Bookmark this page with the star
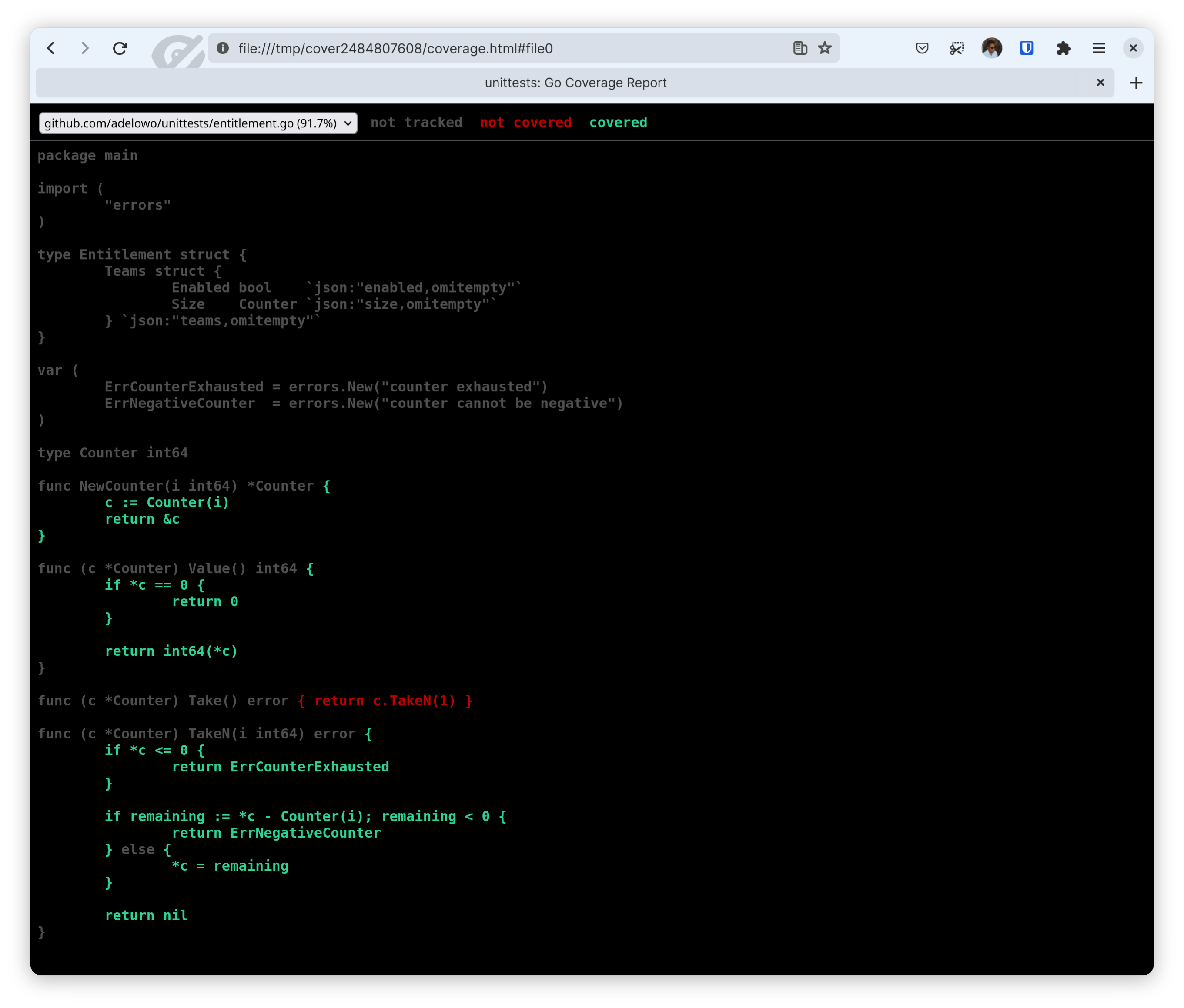The image size is (1184, 1008). coord(825,48)
